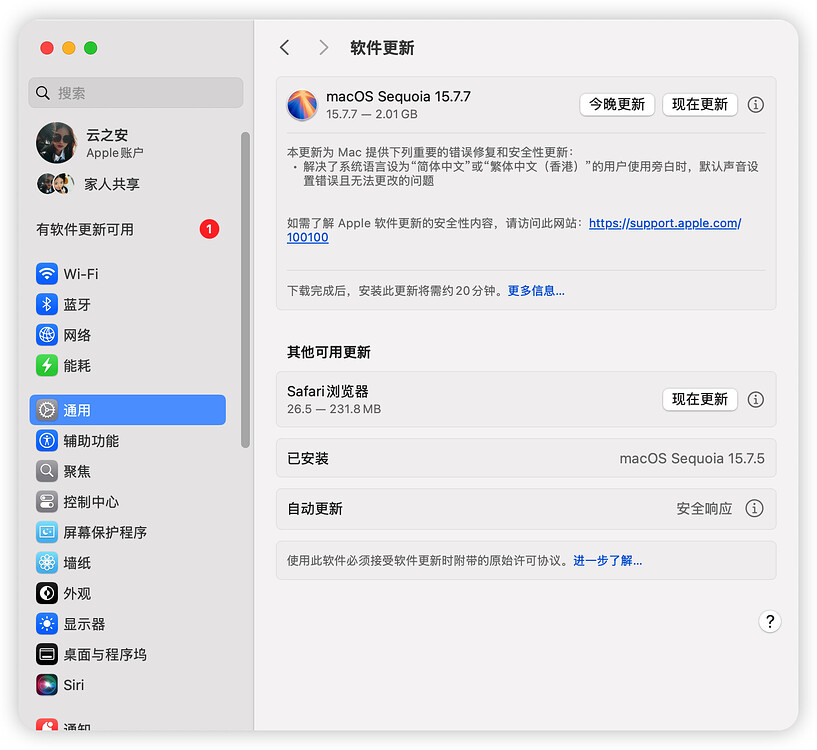Viewport: 817px width, 750px height.
Task: Click the 其他可用更新 heading
Action: (x=329, y=352)
